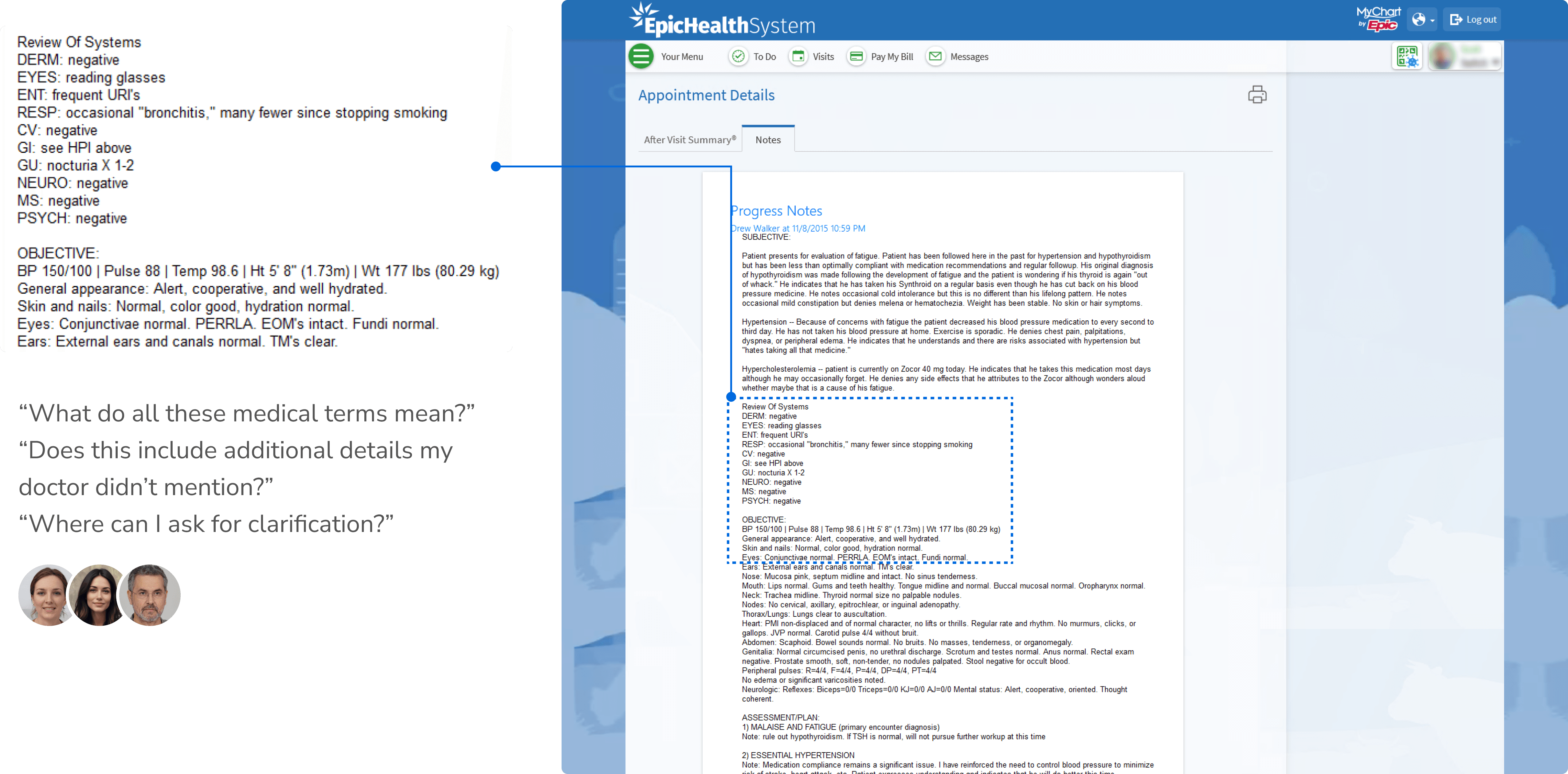Open the Progress Notes heading link
1568x774 pixels.
tap(776, 210)
